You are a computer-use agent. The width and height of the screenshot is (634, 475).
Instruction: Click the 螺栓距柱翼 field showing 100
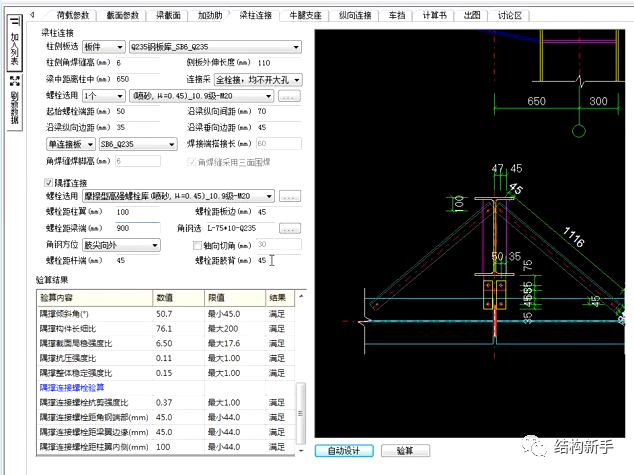click(x=137, y=212)
